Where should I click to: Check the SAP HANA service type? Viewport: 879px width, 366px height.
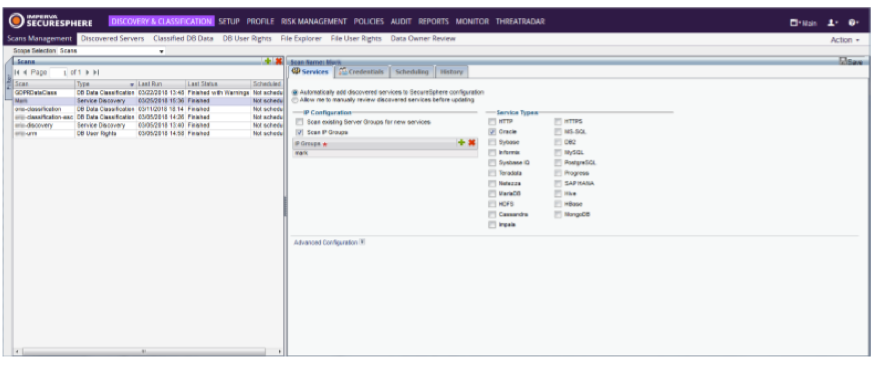(558, 183)
